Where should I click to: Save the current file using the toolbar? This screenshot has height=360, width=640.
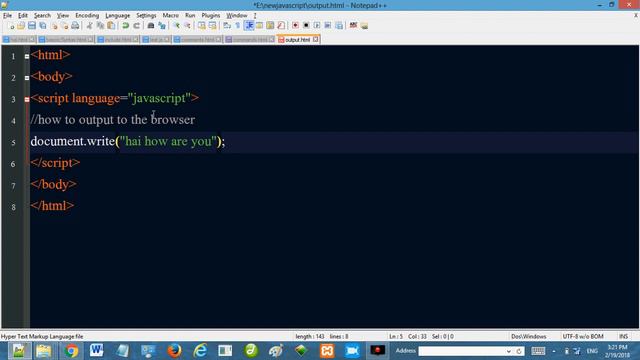tap(32, 26)
